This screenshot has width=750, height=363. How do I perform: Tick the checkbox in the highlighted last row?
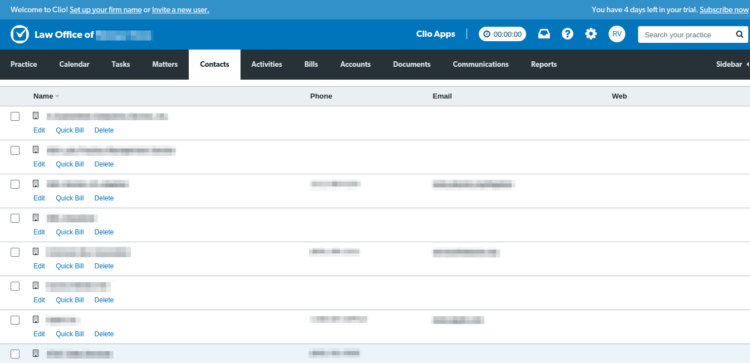[15, 354]
